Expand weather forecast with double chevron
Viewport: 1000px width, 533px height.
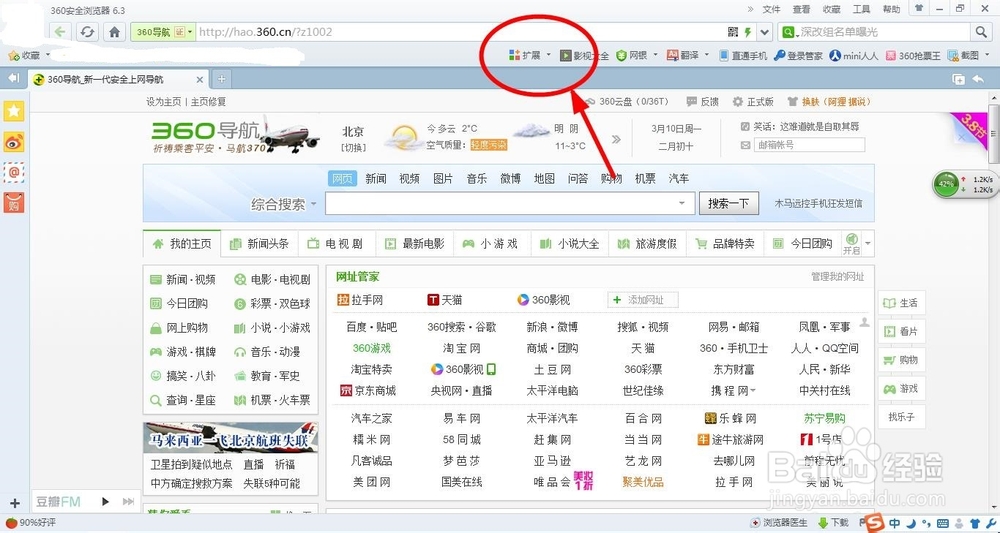tap(615, 139)
